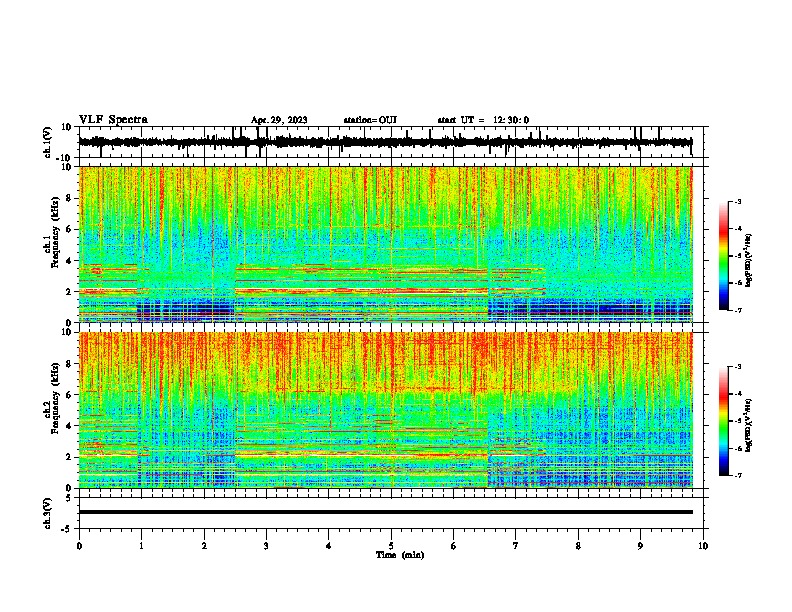Click inside the ch.2 spectrogram plot
Image resolution: width=792 pixels, height=612 pixels.
386,410
